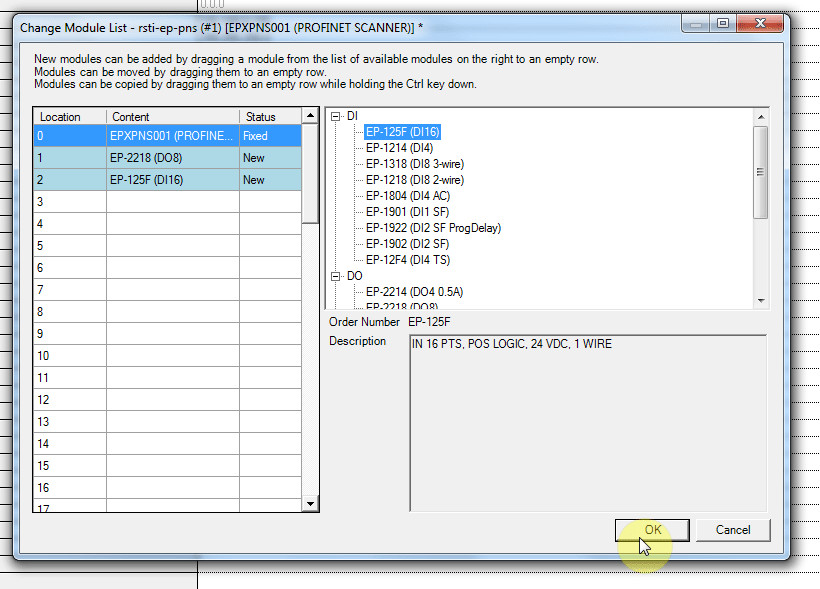
Task: Select row 1 EP-2218 (DO8) content cell
Action: click(x=173, y=158)
